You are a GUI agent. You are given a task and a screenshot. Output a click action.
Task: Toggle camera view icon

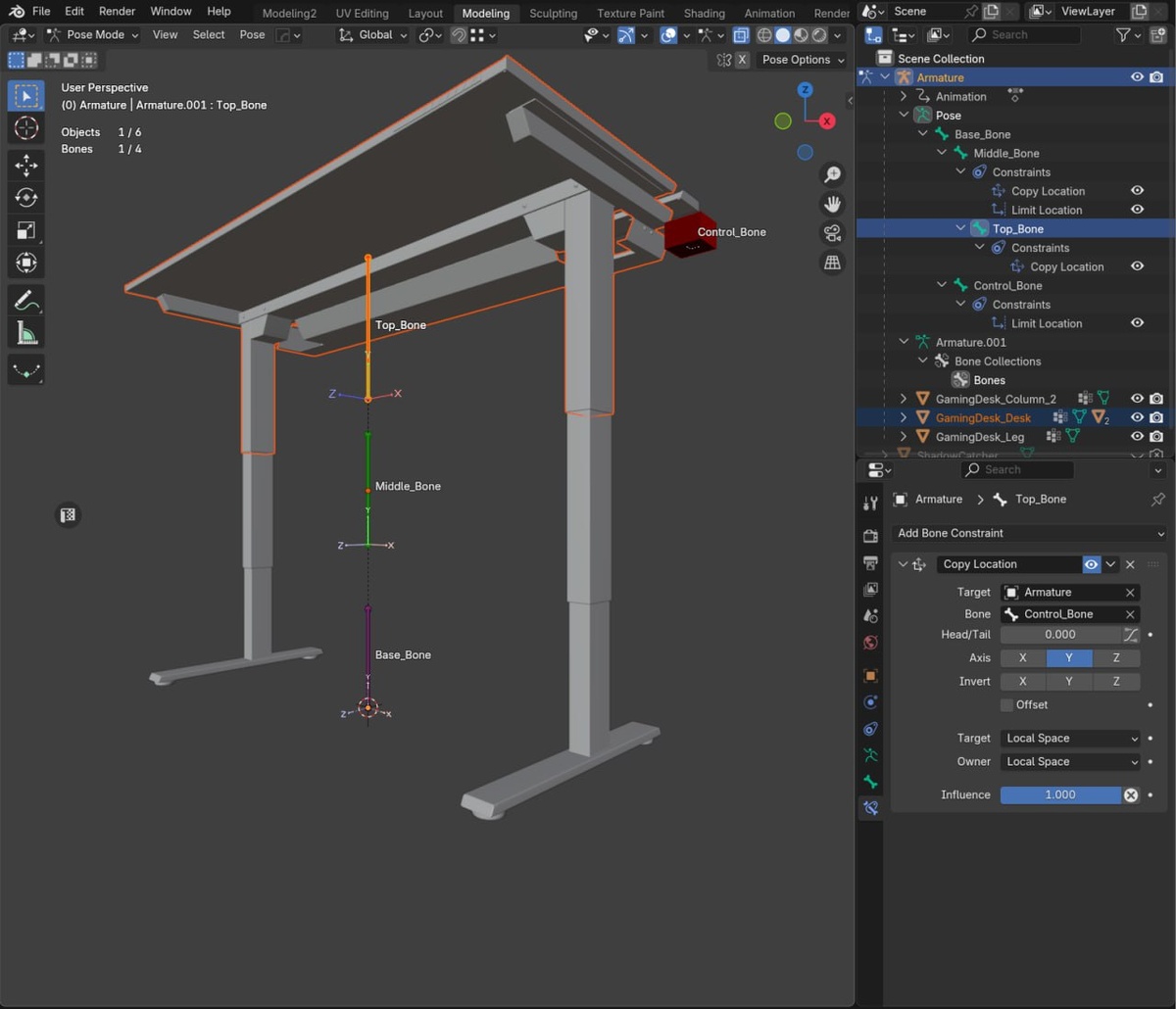[832, 233]
